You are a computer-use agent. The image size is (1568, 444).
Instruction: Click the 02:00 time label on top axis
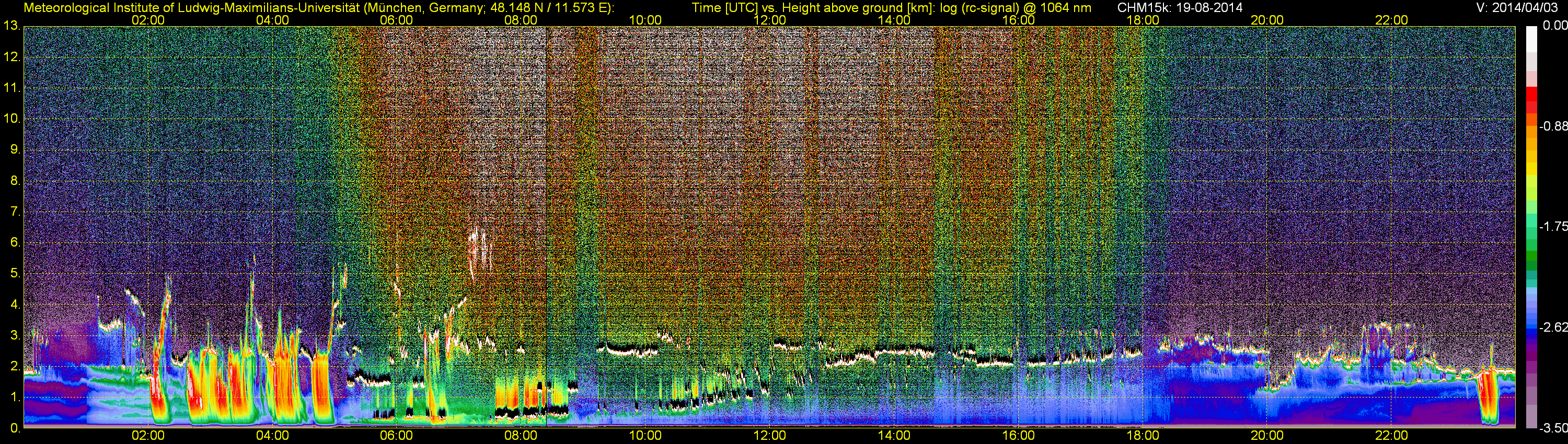pos(148,20)
